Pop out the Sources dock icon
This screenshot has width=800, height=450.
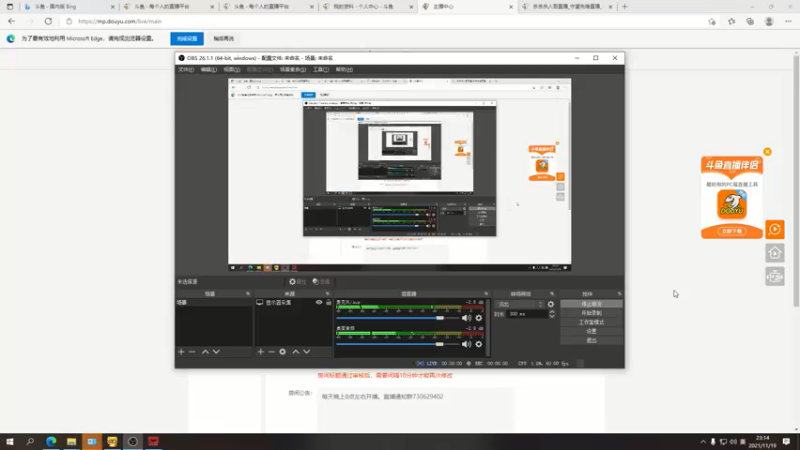pos(328,294)
